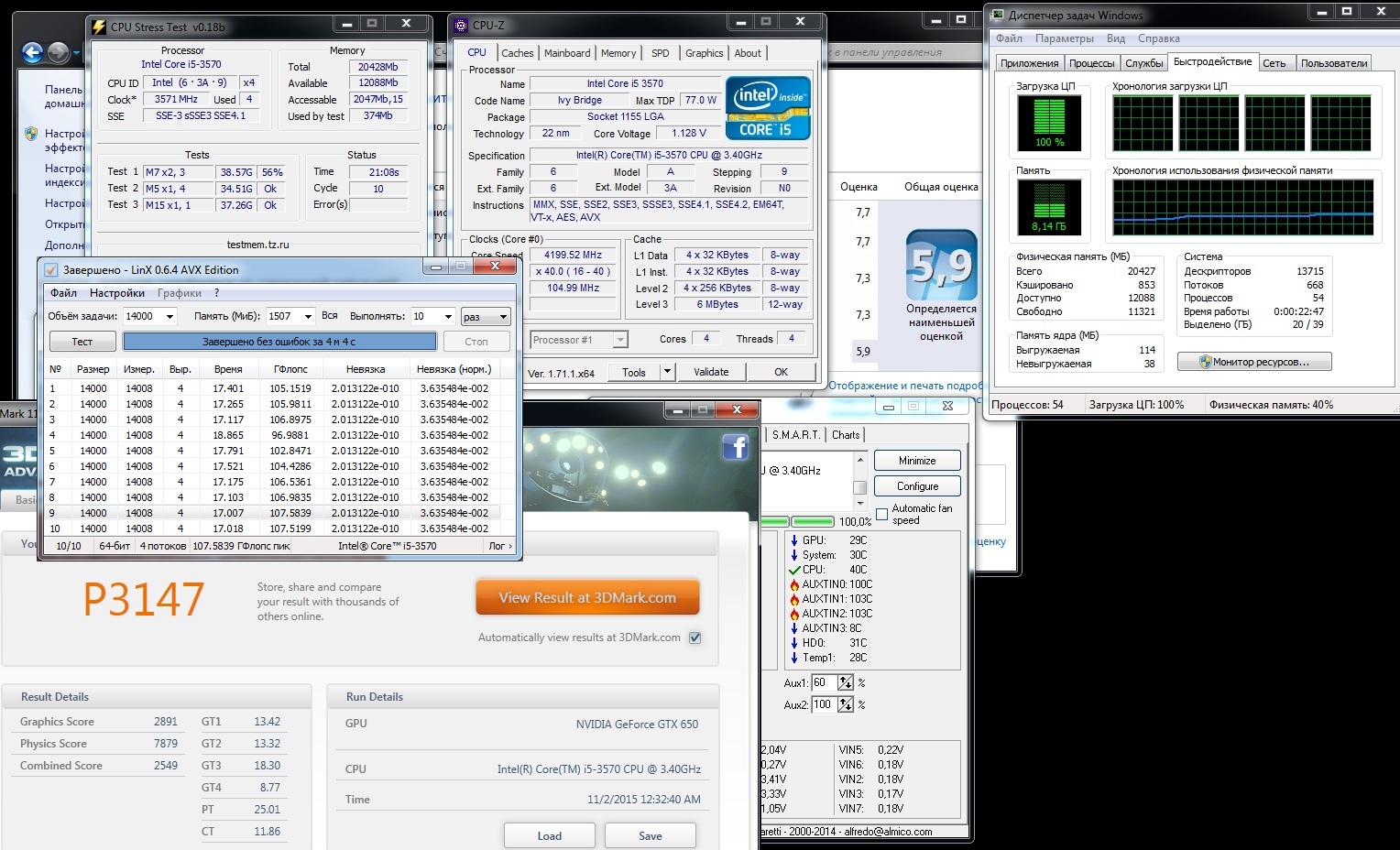Image resolution: width=1400 pixels, height=850 pixels.
Task: Click the Aux1 fan speed spinner
Action: [845, 682]
